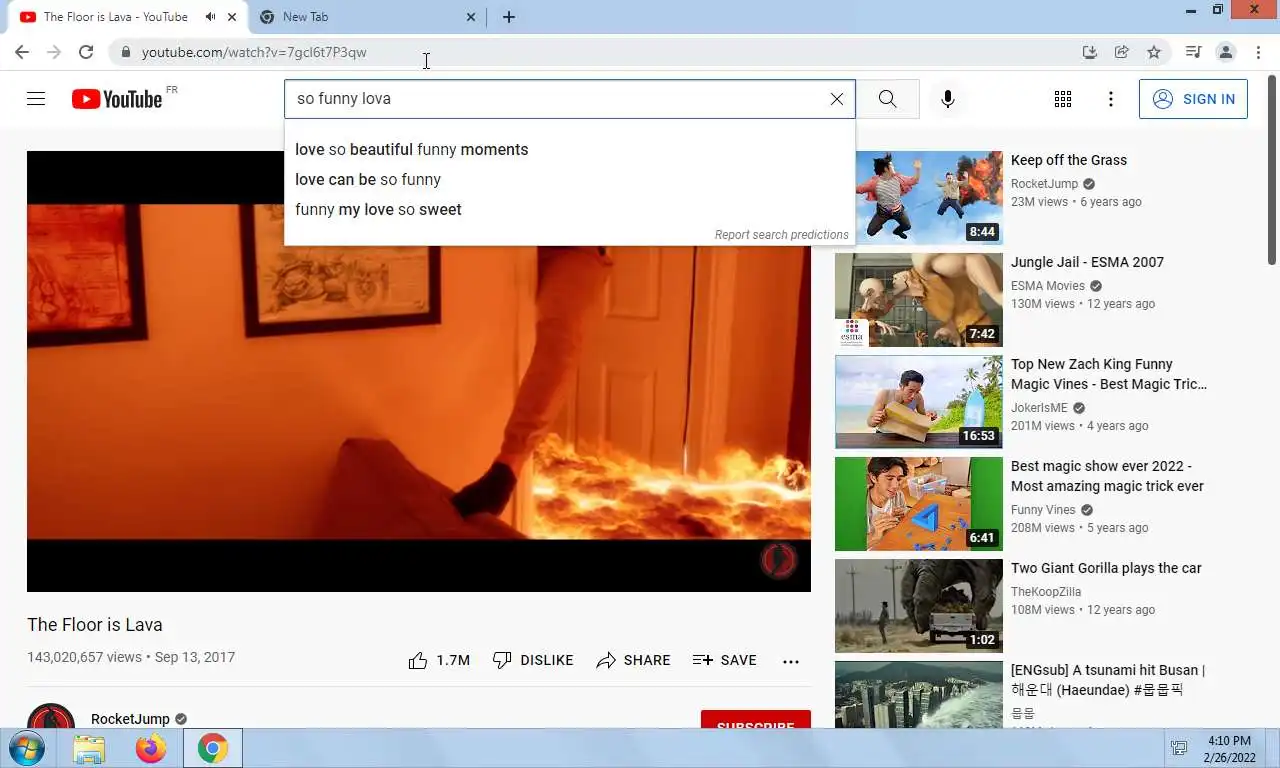1280x768 pixels.
Task: Open ESMA Movies channel name
Action: [1048, 286]
